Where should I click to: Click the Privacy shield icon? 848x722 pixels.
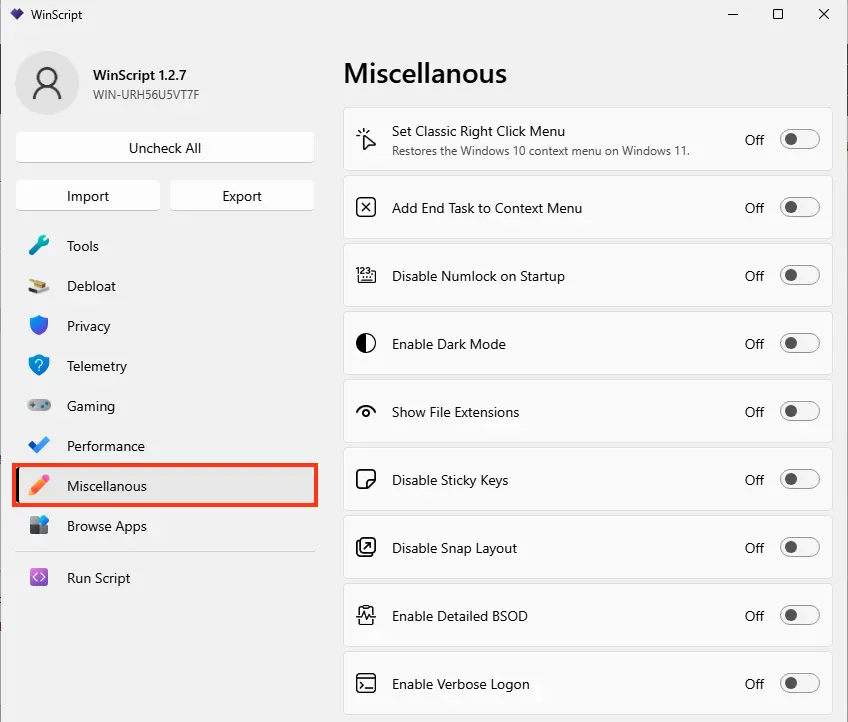(39, 326)
